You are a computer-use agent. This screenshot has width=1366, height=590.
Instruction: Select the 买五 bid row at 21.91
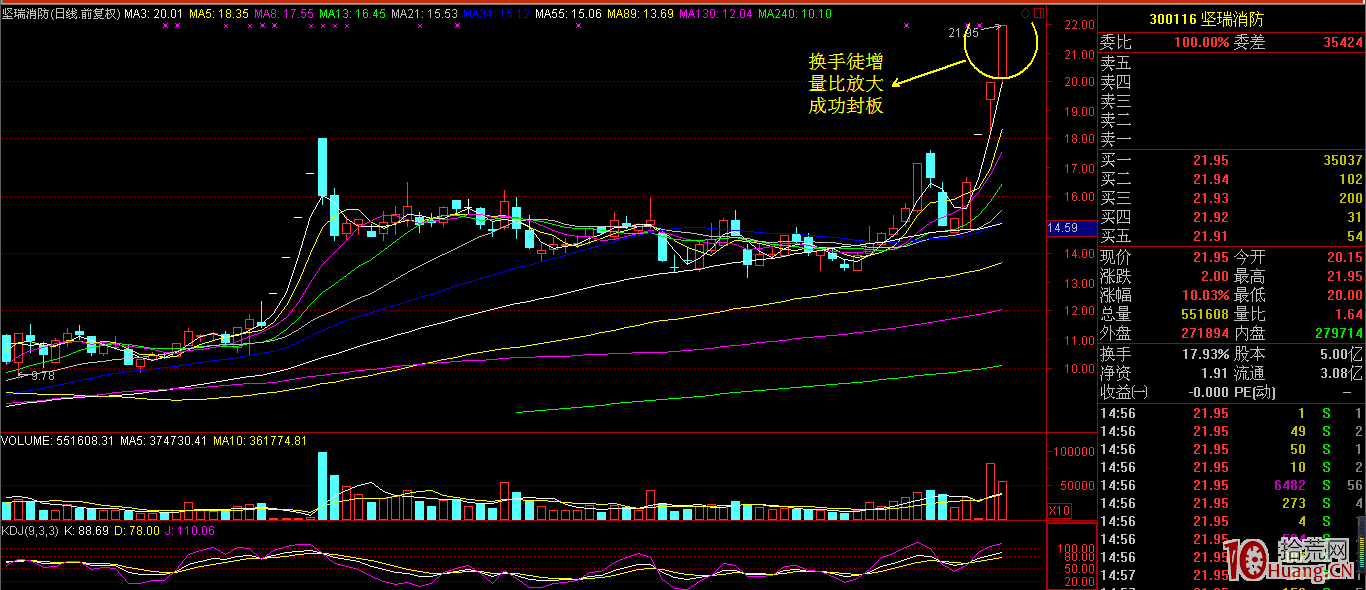(x=1231, y=237)
